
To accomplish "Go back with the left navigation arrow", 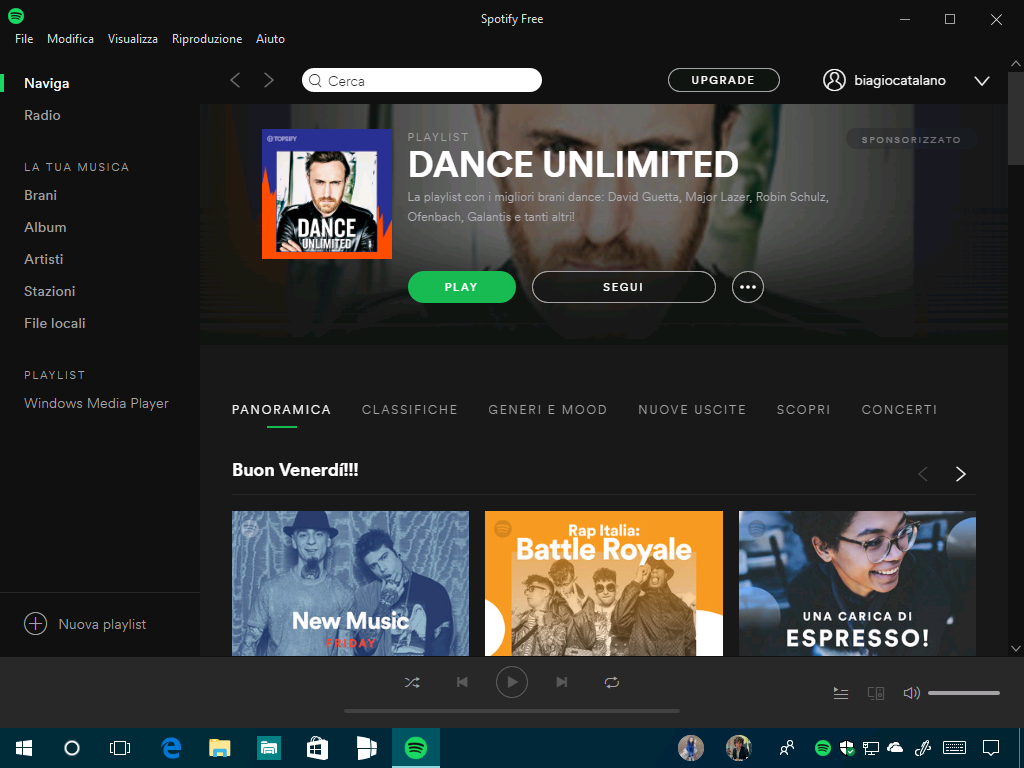I will tap(235, 80).
